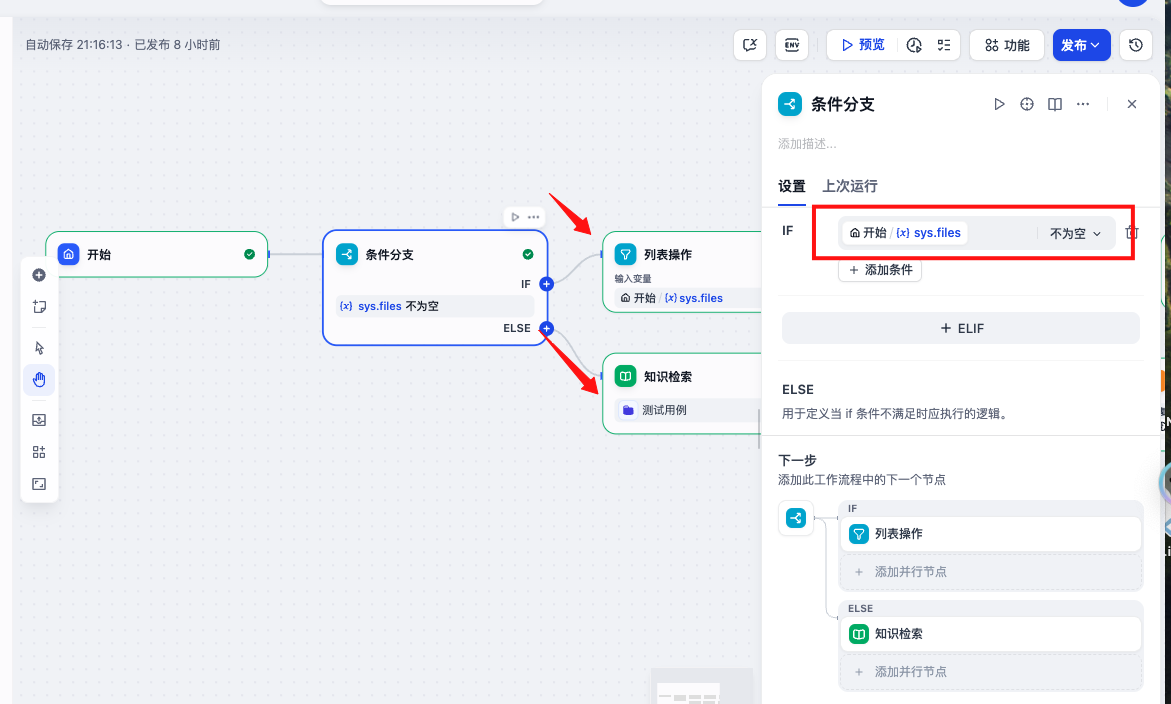Click the 知识检索 book icon on the canvas node
This screenshot has height=704, width=1171.
(625, 376)
